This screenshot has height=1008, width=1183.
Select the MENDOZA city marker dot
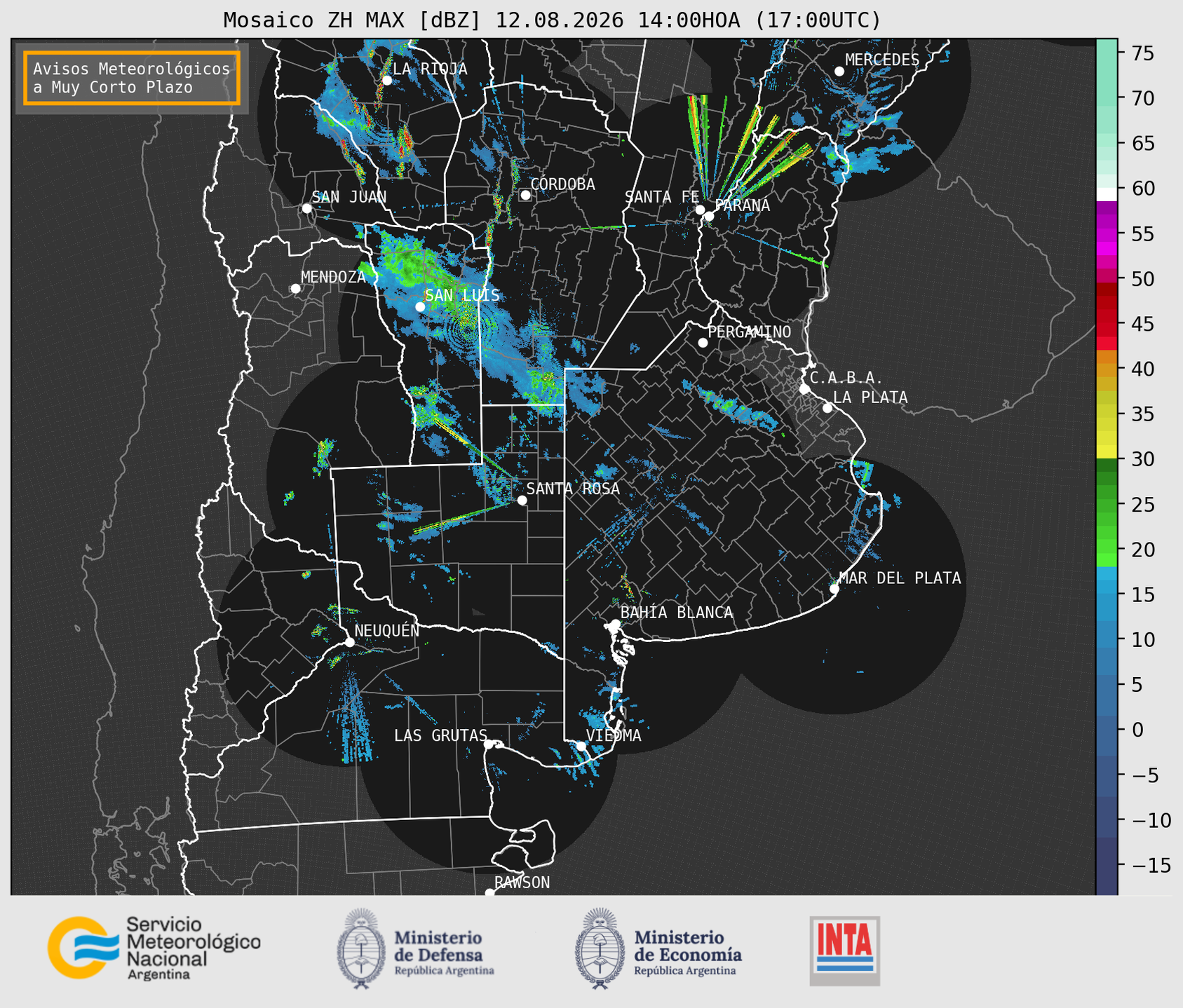[295, 289]
